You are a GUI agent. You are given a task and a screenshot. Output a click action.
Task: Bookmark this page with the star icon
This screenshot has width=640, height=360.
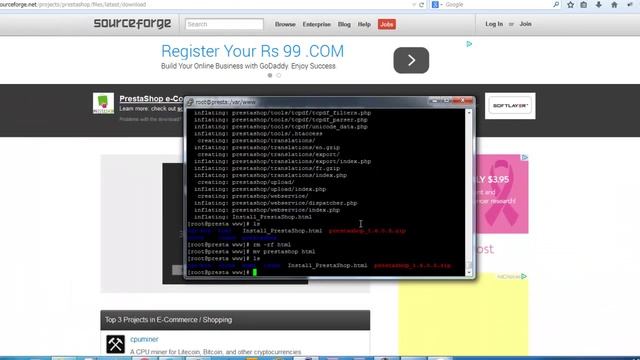(571, 4)
